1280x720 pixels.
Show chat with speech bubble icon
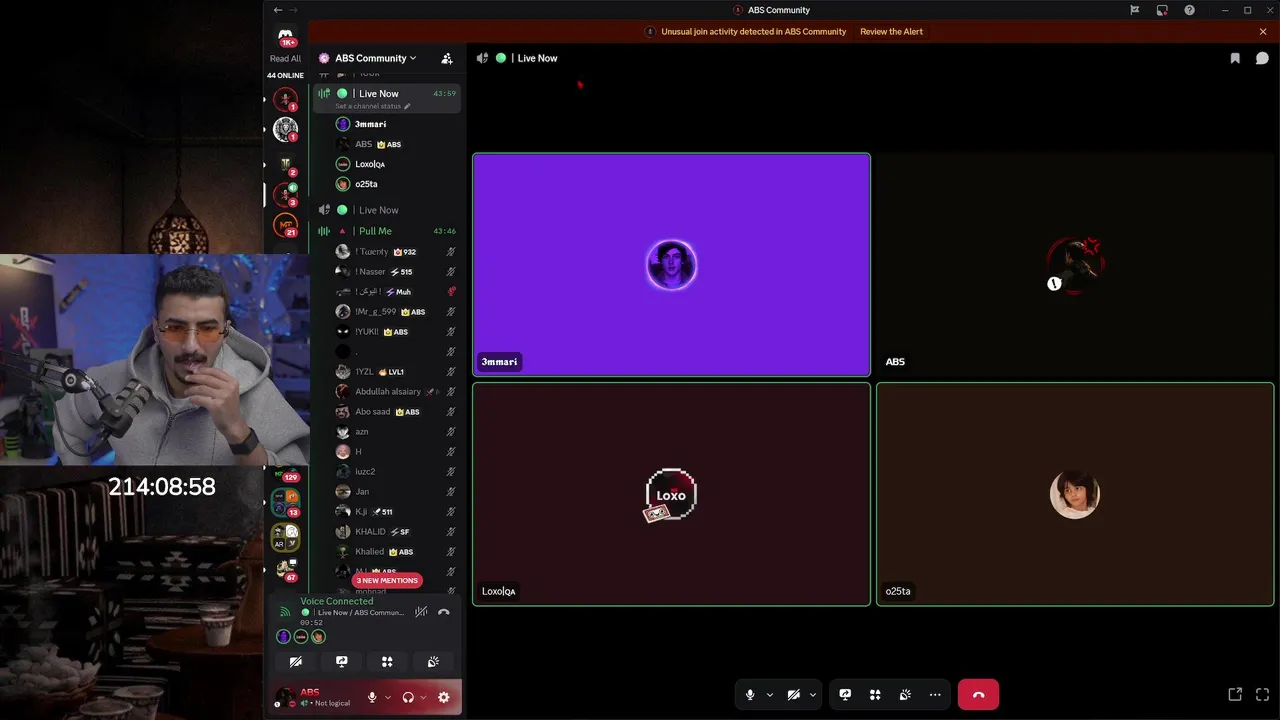click(x=1262, y=58)
